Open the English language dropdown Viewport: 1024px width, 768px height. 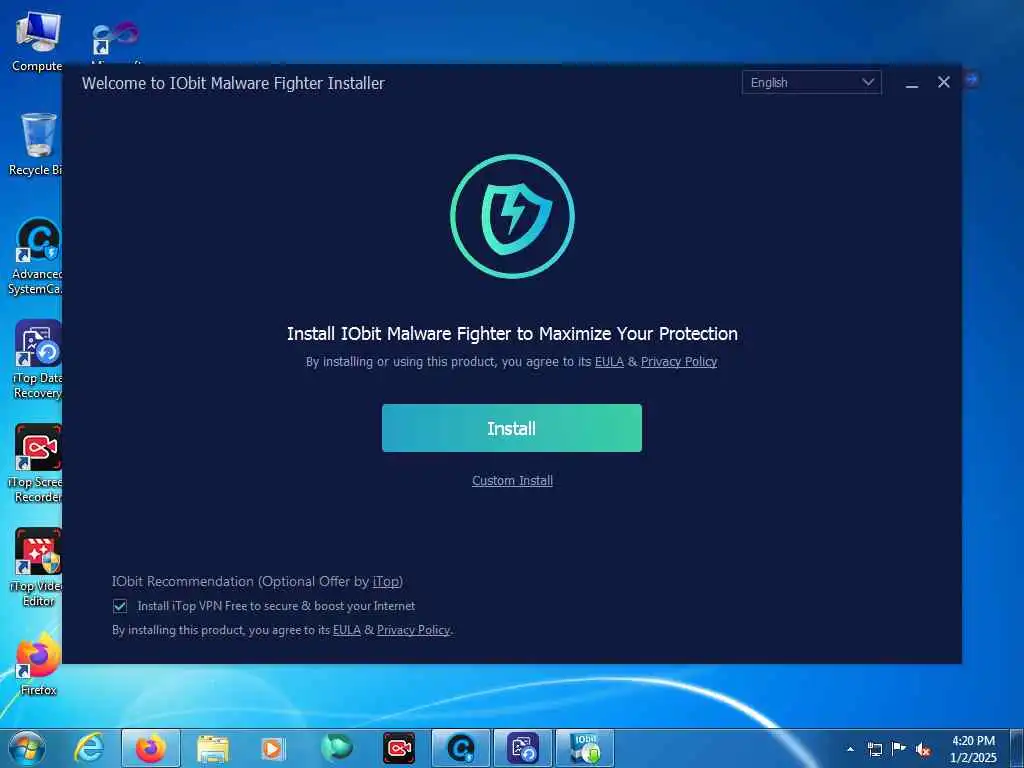[811, 82]
